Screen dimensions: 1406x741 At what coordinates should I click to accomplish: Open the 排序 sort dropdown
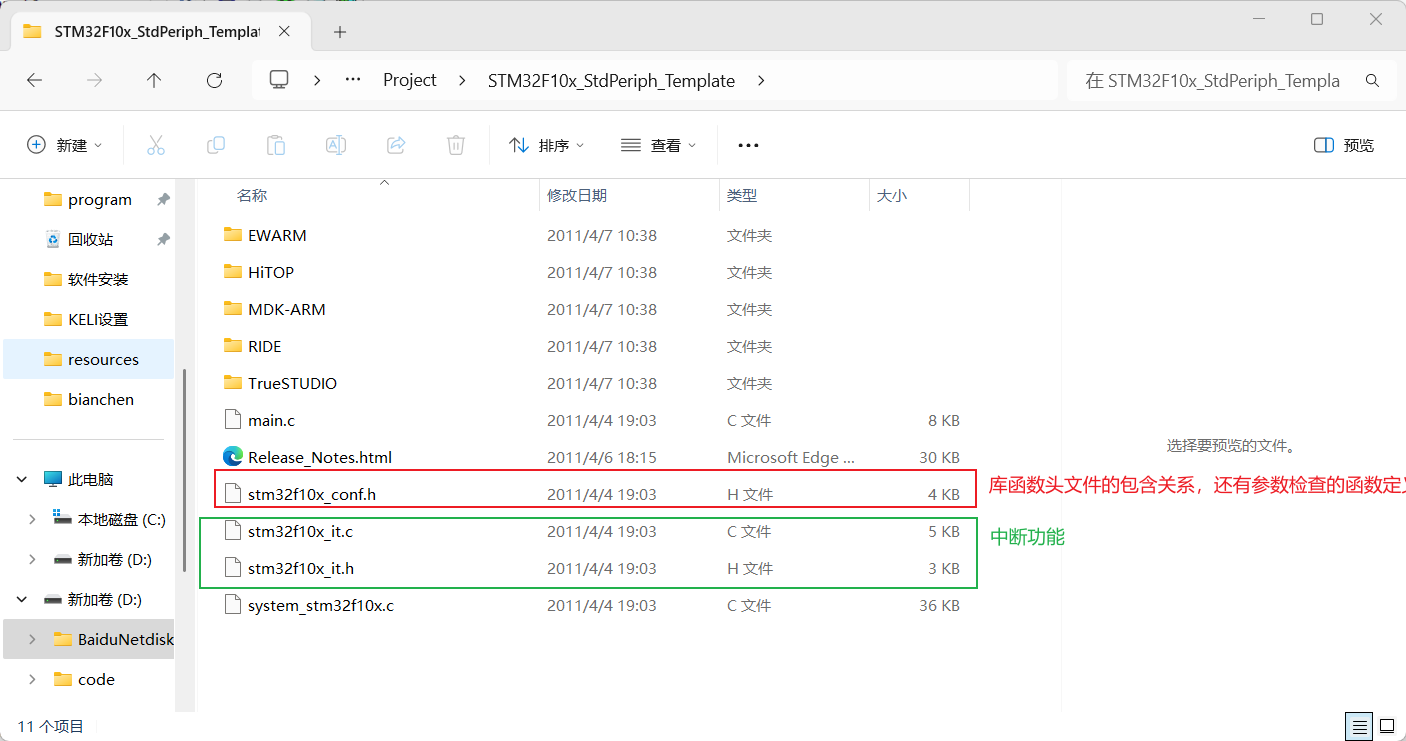pos(546,145)
